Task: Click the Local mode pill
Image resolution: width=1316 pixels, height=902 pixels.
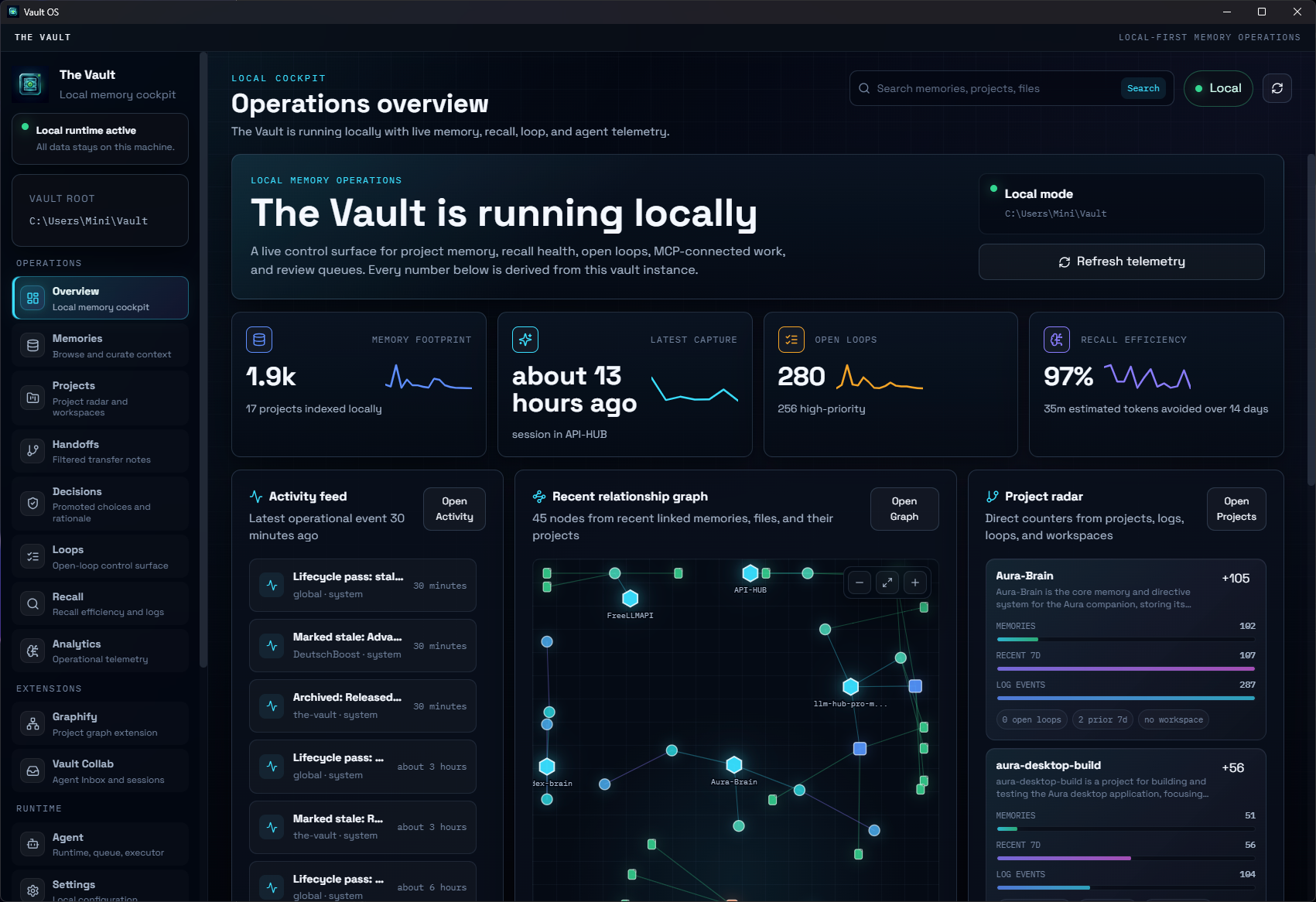Action: [x=1218, y=88]
